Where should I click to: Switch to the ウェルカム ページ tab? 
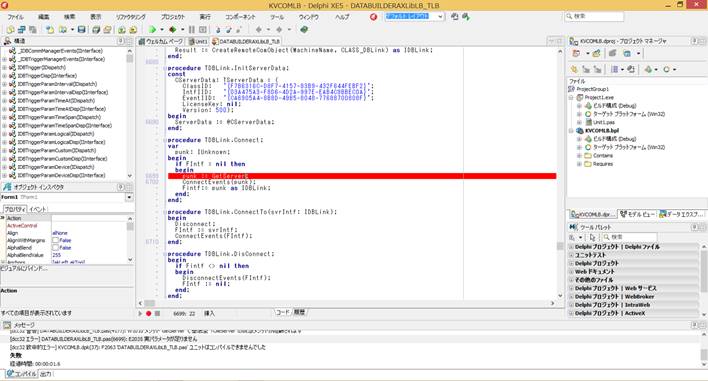pyautogui.click(x=161, y=41)
